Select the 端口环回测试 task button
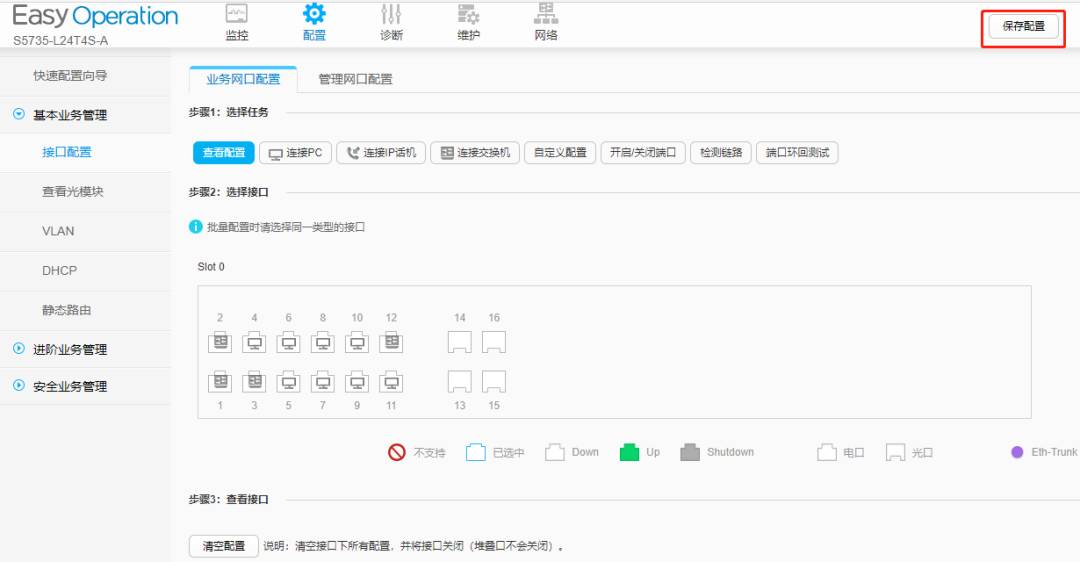 797,152
